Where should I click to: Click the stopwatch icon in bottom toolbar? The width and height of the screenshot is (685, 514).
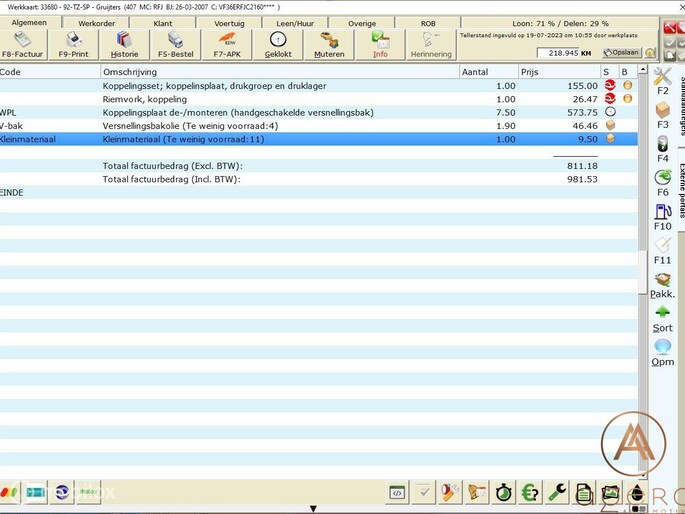pyautogui.click(x=504, y=492)
